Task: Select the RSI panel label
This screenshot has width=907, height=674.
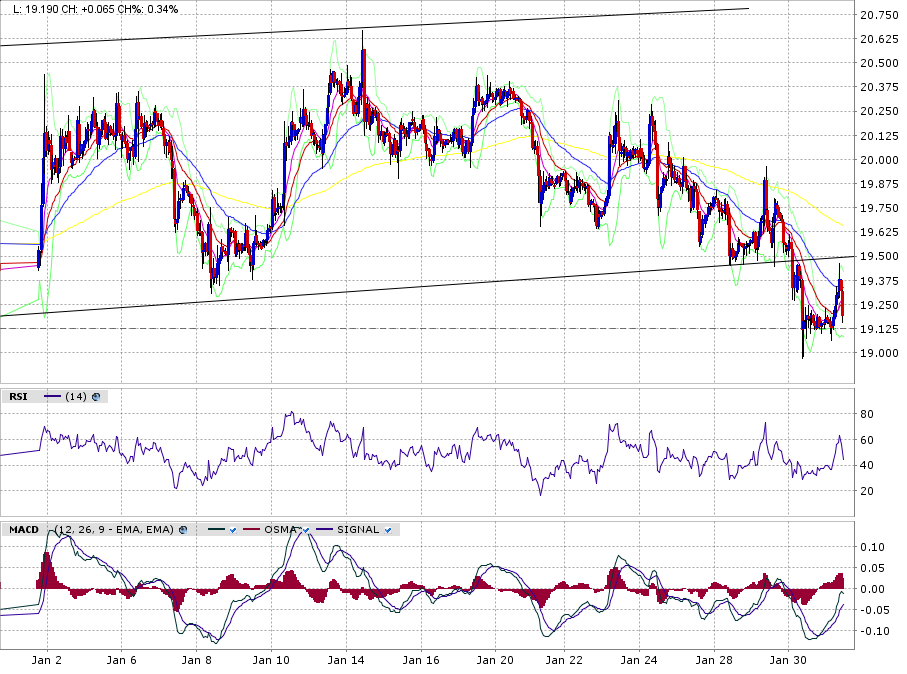Action: [18, 397]
